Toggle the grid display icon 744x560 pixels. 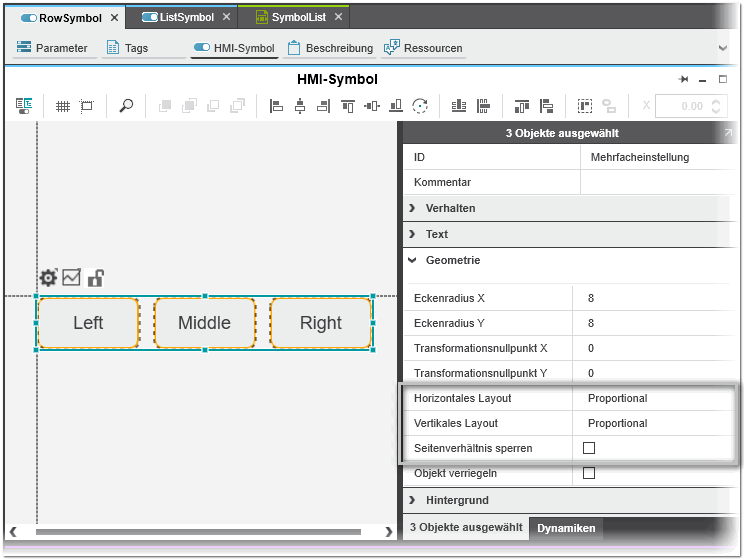click(x=62, y=106)
